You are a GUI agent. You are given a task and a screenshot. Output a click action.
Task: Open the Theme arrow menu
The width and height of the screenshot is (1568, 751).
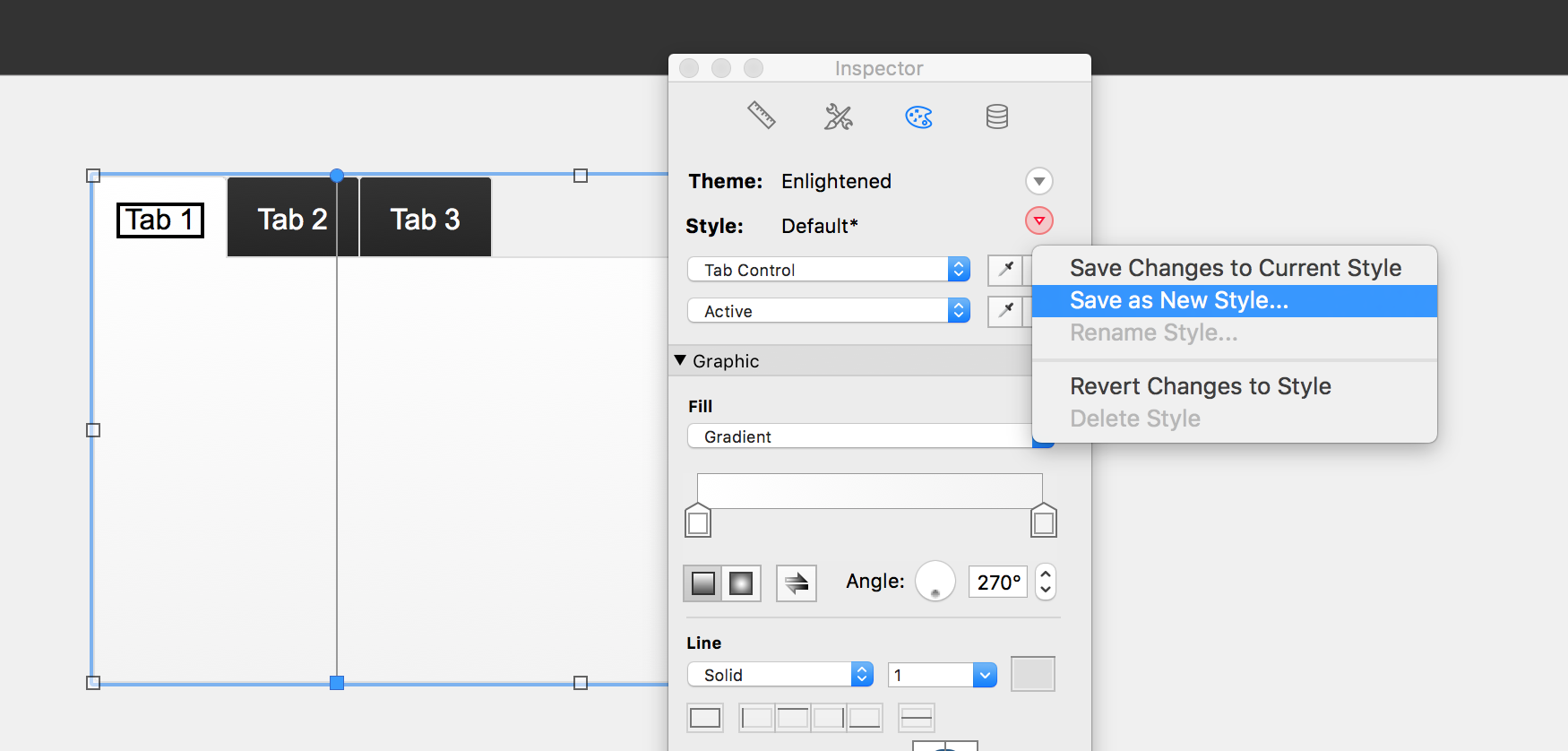pyautogui.click(x=1038, y=181)
